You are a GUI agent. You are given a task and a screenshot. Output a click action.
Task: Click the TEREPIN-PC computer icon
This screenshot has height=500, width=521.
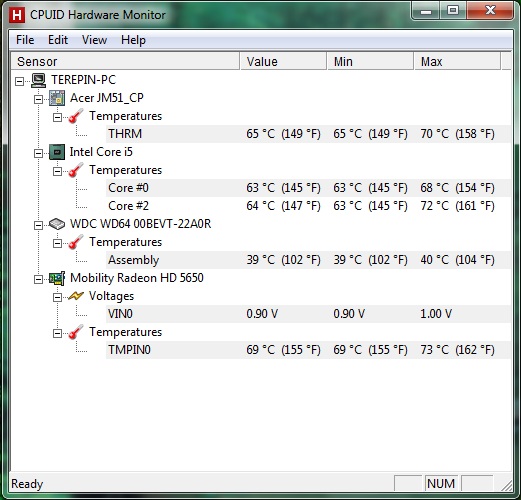(x=39, y=80)
